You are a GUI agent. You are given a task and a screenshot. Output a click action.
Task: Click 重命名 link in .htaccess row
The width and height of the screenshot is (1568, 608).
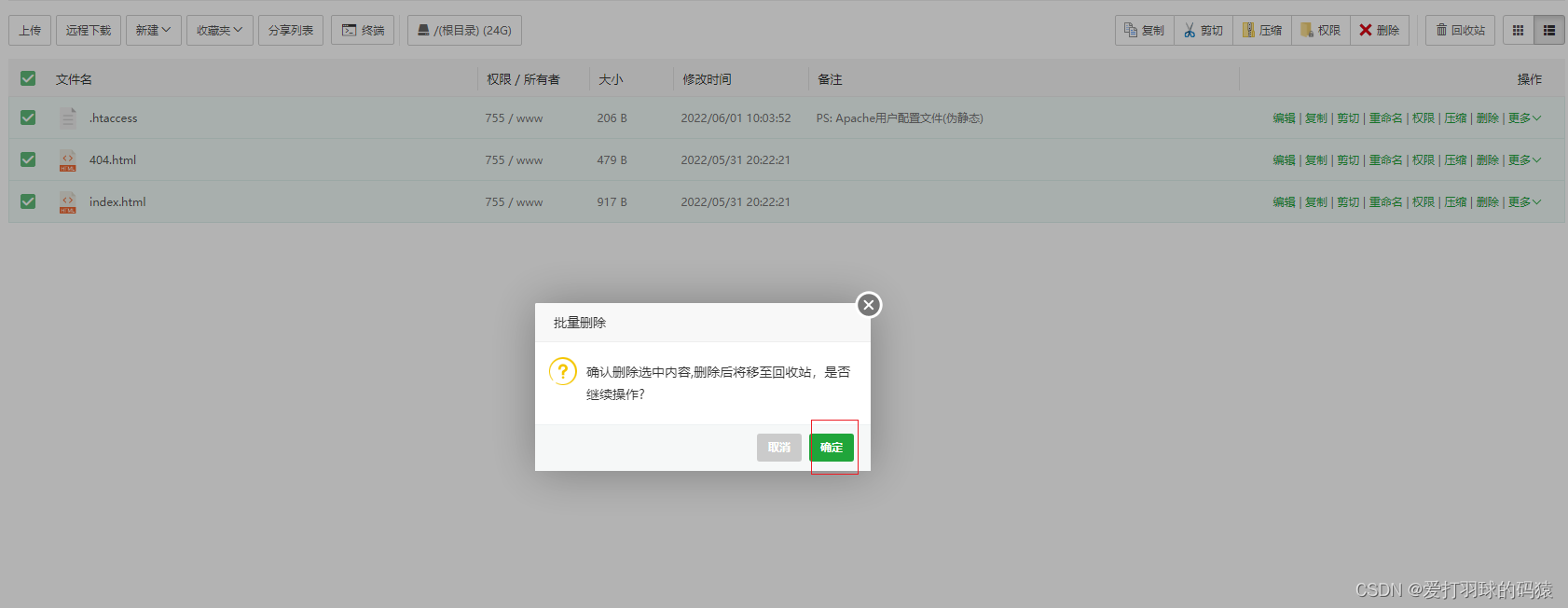click(1386, 118)
